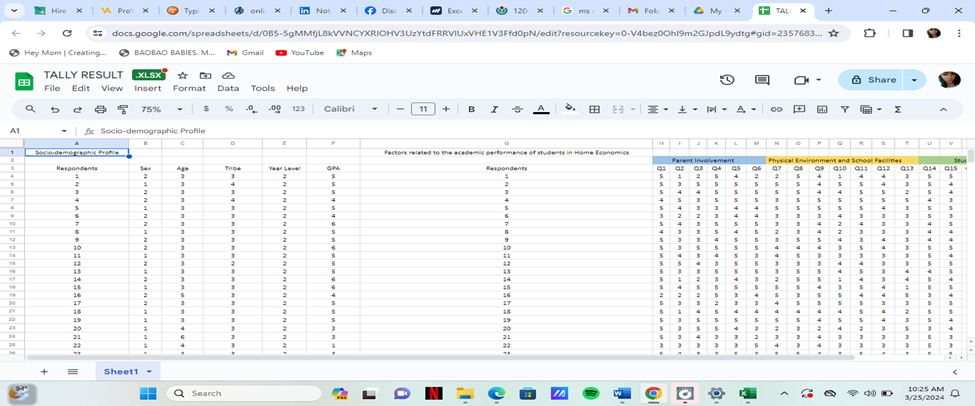Star the TALLY RESULT document
Image resolution: width=975 pixels, height=406 pixels.
[182, 75]
